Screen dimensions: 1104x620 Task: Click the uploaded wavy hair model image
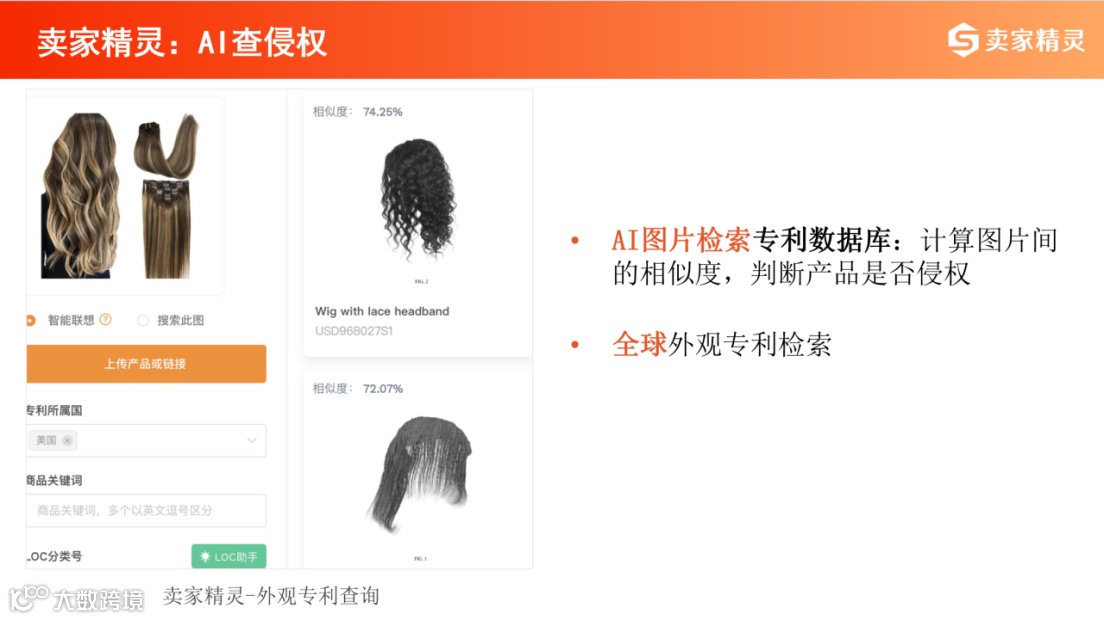coord(81,196)
